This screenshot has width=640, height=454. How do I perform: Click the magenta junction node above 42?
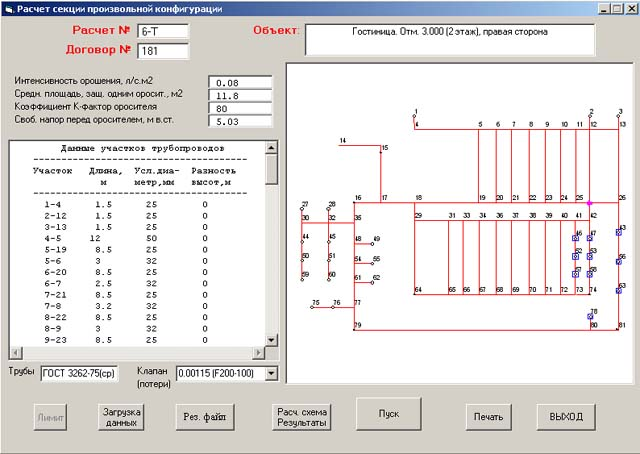click(x=591, y=202)
